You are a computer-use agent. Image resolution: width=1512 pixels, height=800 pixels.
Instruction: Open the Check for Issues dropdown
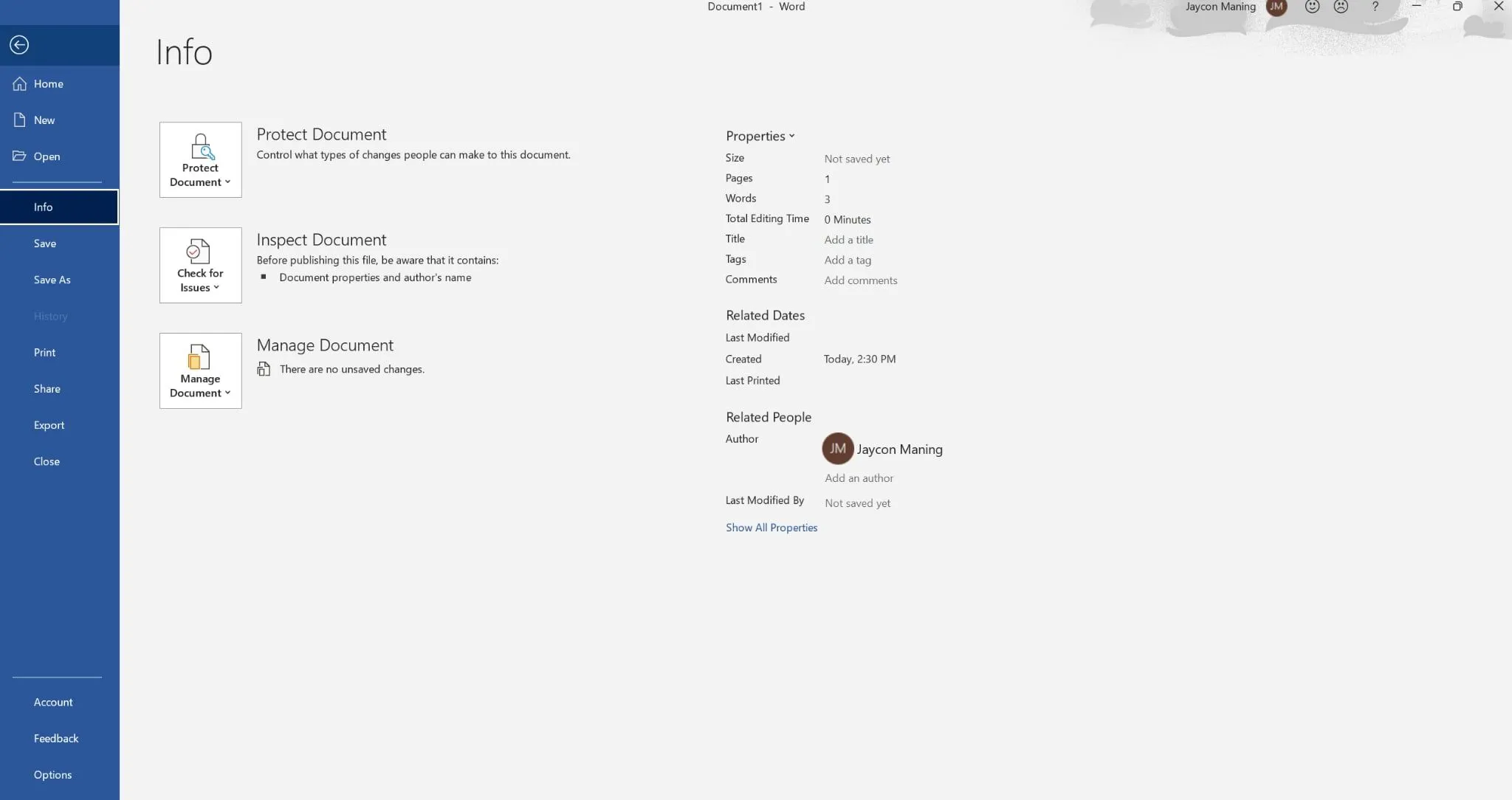click(x=200, y=266)
